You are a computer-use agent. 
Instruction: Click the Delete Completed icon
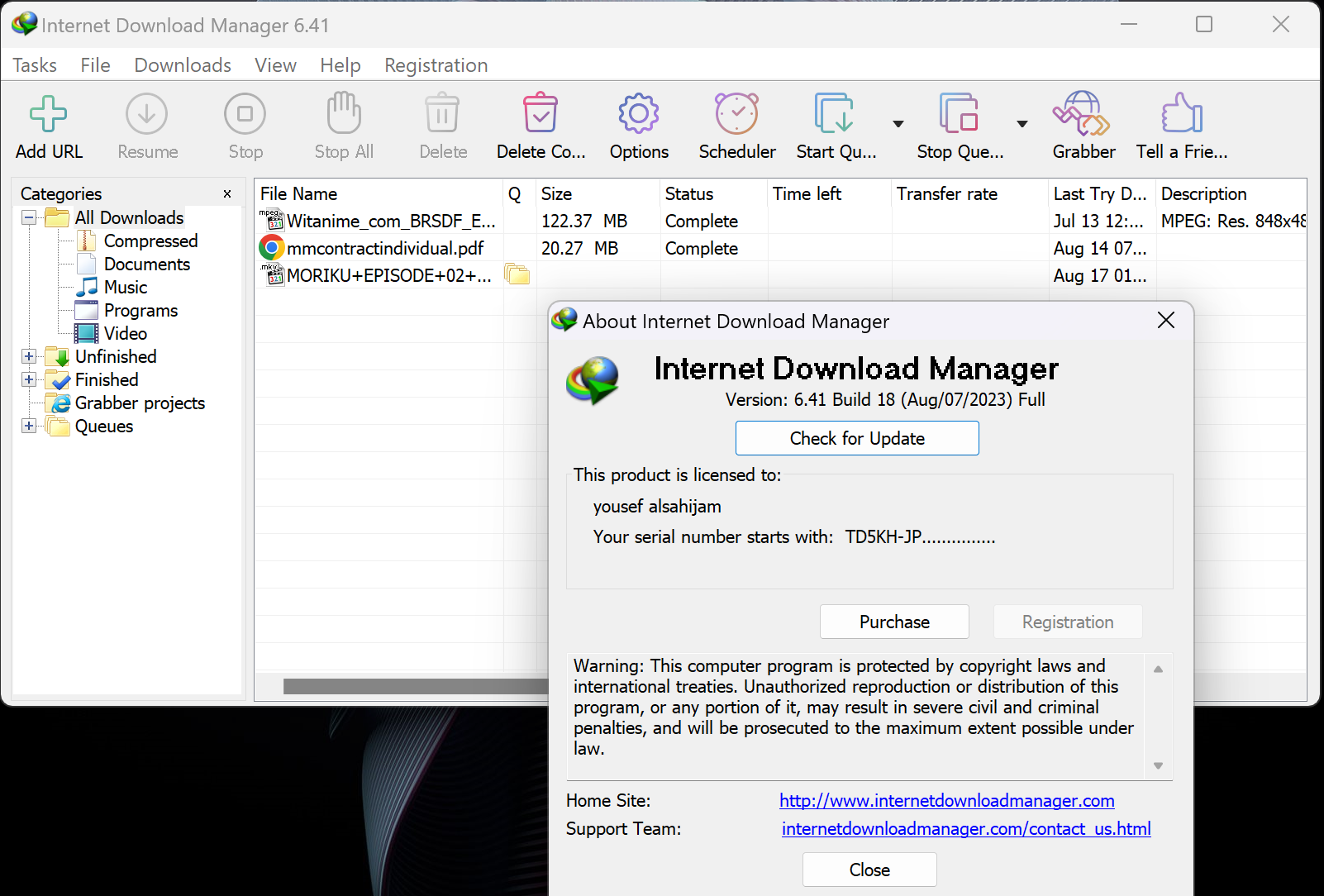coord(541,113)
